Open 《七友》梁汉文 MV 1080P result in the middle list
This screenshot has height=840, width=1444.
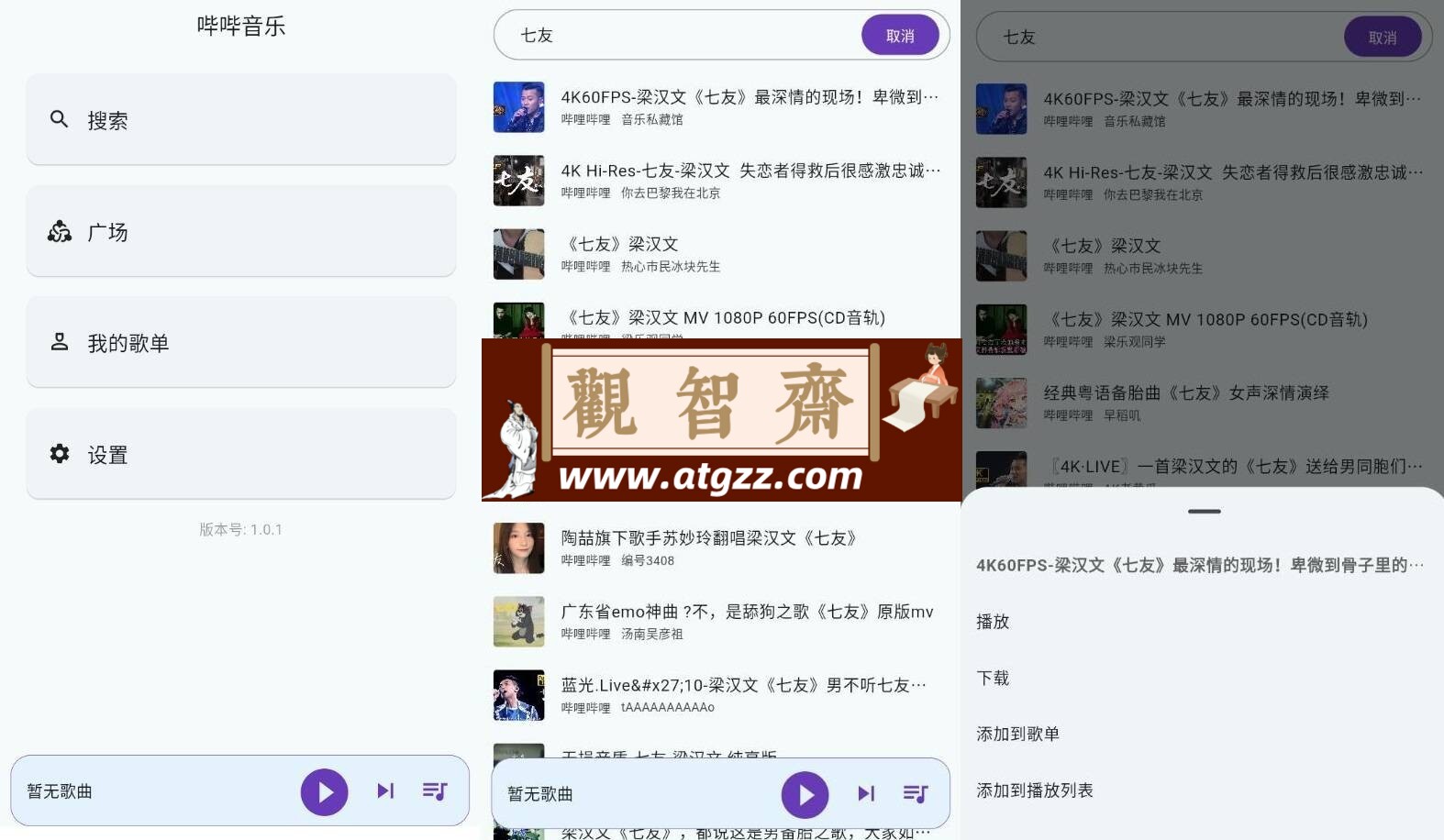(721, 319)
